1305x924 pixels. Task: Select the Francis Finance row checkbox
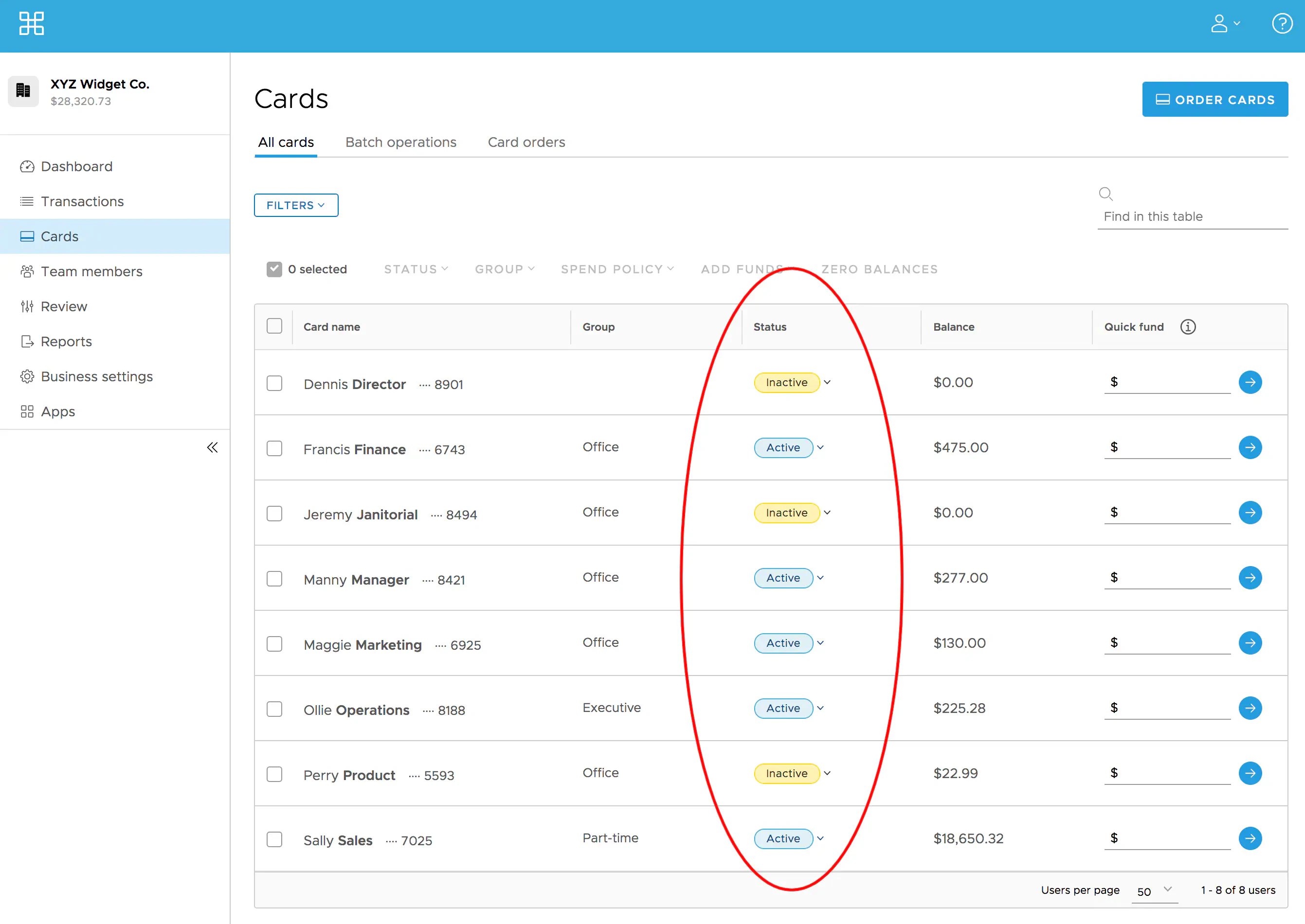pos(274,448)
